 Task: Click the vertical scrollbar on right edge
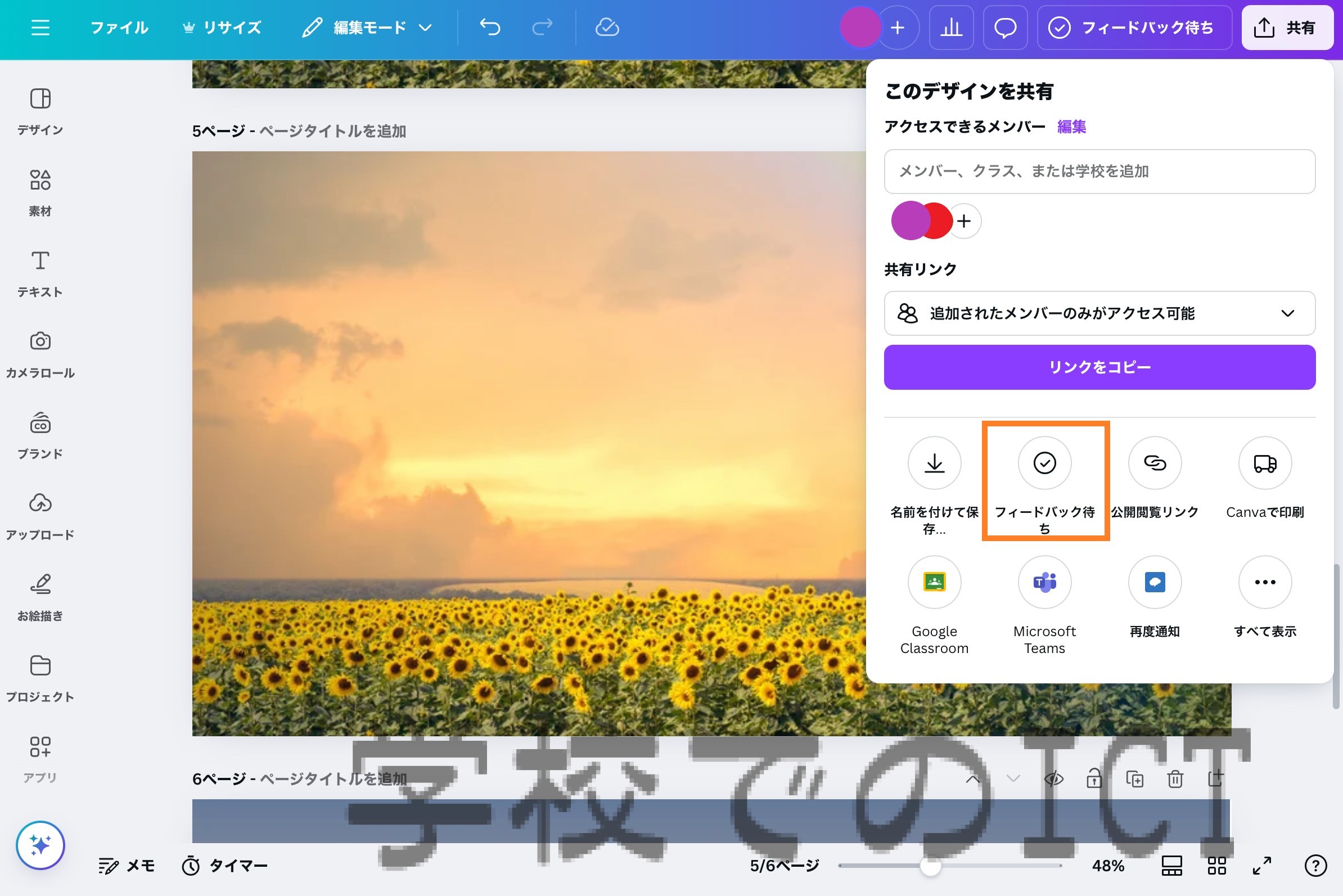coord(1336,636)
